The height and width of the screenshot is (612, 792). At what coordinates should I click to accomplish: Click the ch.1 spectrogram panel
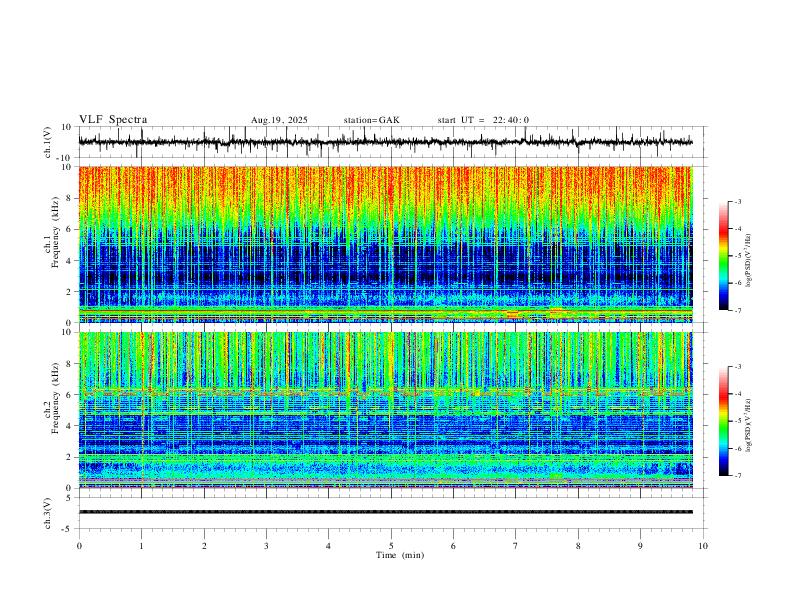385,244
